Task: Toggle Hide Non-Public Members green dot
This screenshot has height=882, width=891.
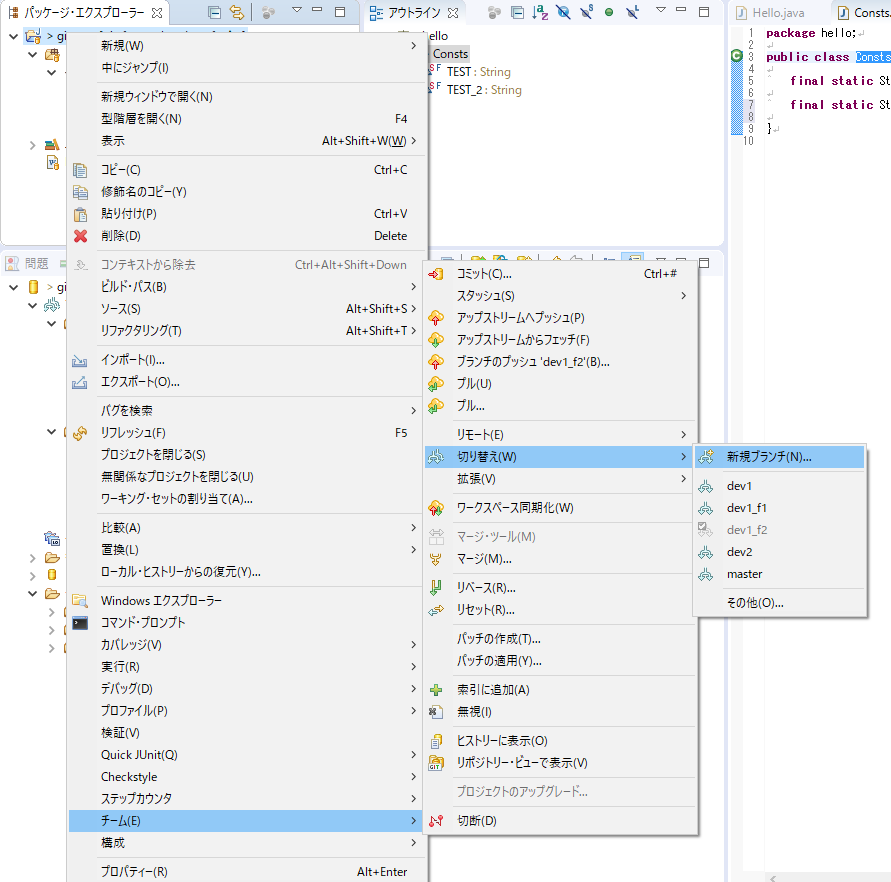Action: point(609,13)
